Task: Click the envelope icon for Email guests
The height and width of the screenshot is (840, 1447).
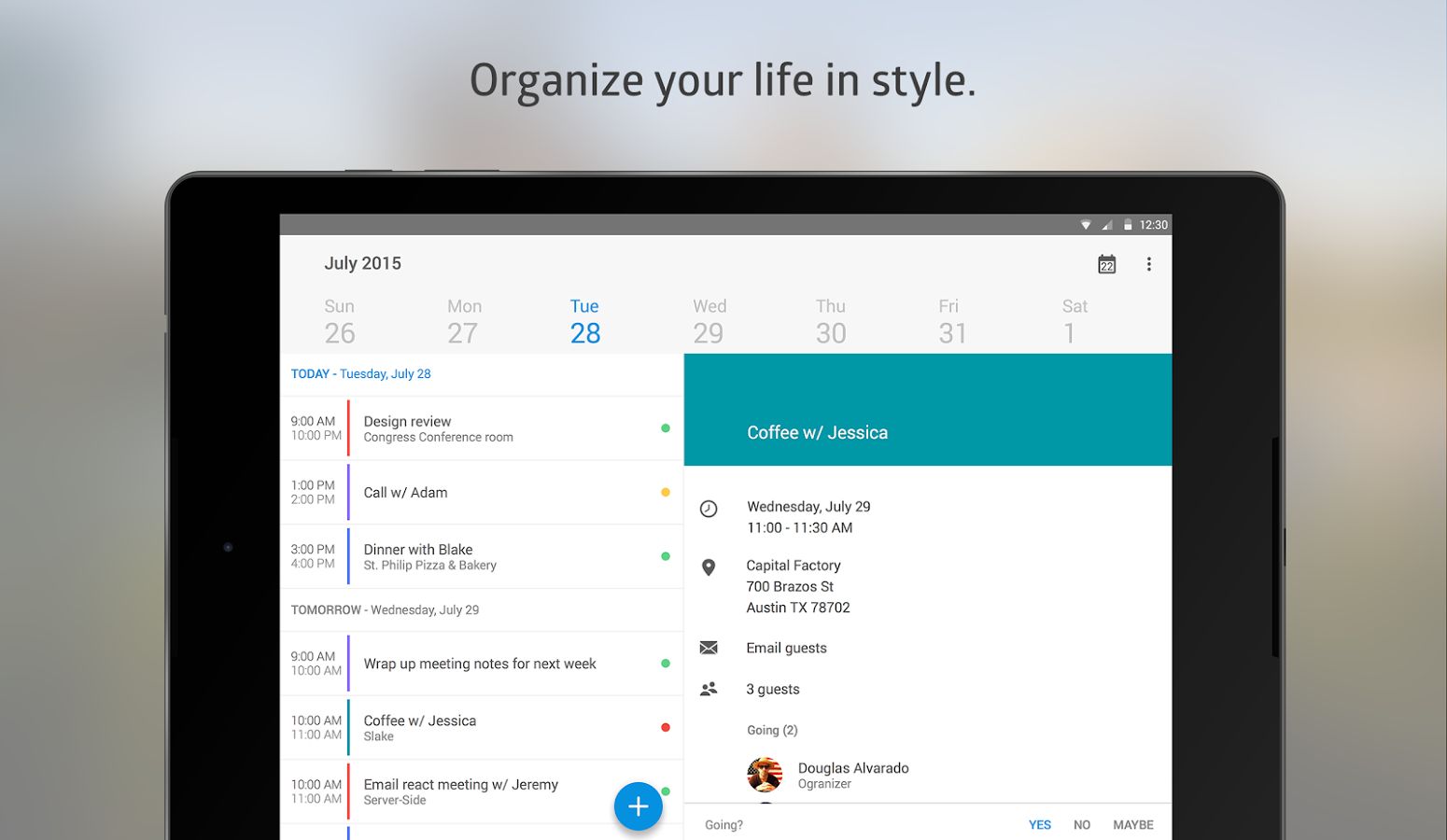Action: coord(709,648)
